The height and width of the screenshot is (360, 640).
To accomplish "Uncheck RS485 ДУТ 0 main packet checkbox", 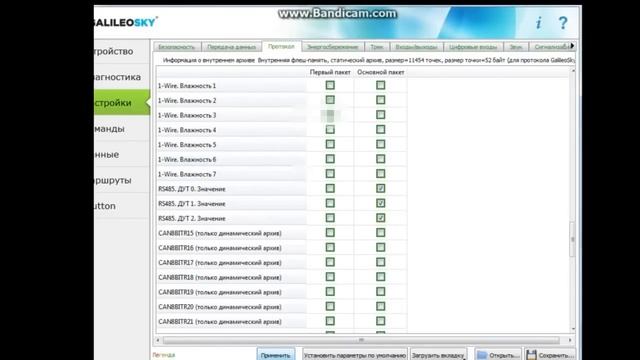I will [380, 189].
